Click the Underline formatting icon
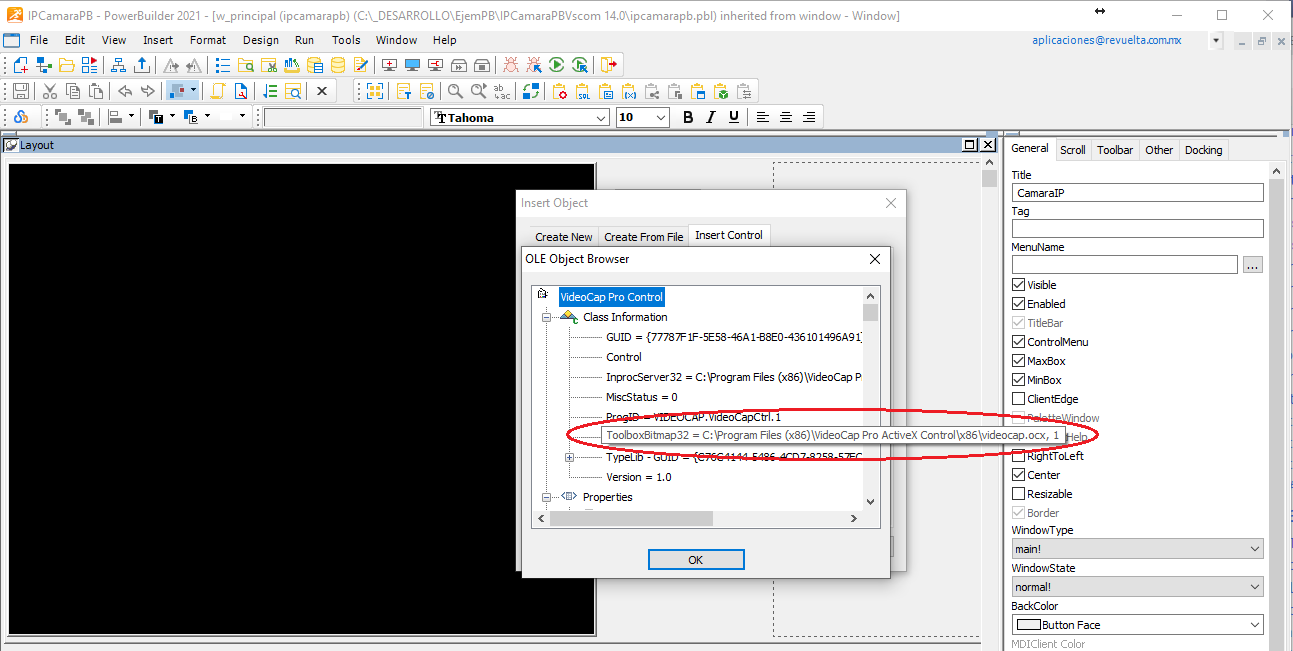Screen dimensions: 1293x651 click(x=734, y=117)
